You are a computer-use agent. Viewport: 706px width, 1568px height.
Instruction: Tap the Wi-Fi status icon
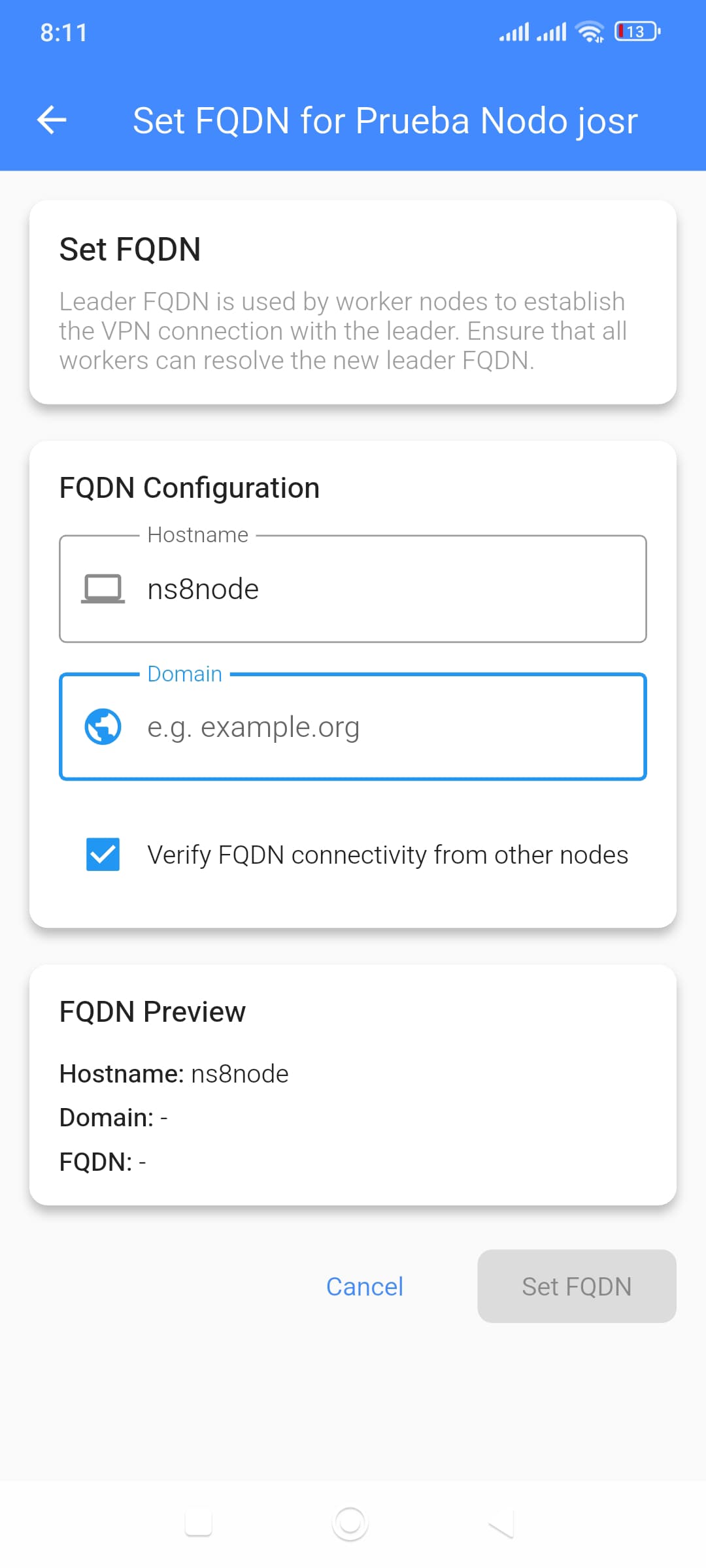tap(589, 31)
